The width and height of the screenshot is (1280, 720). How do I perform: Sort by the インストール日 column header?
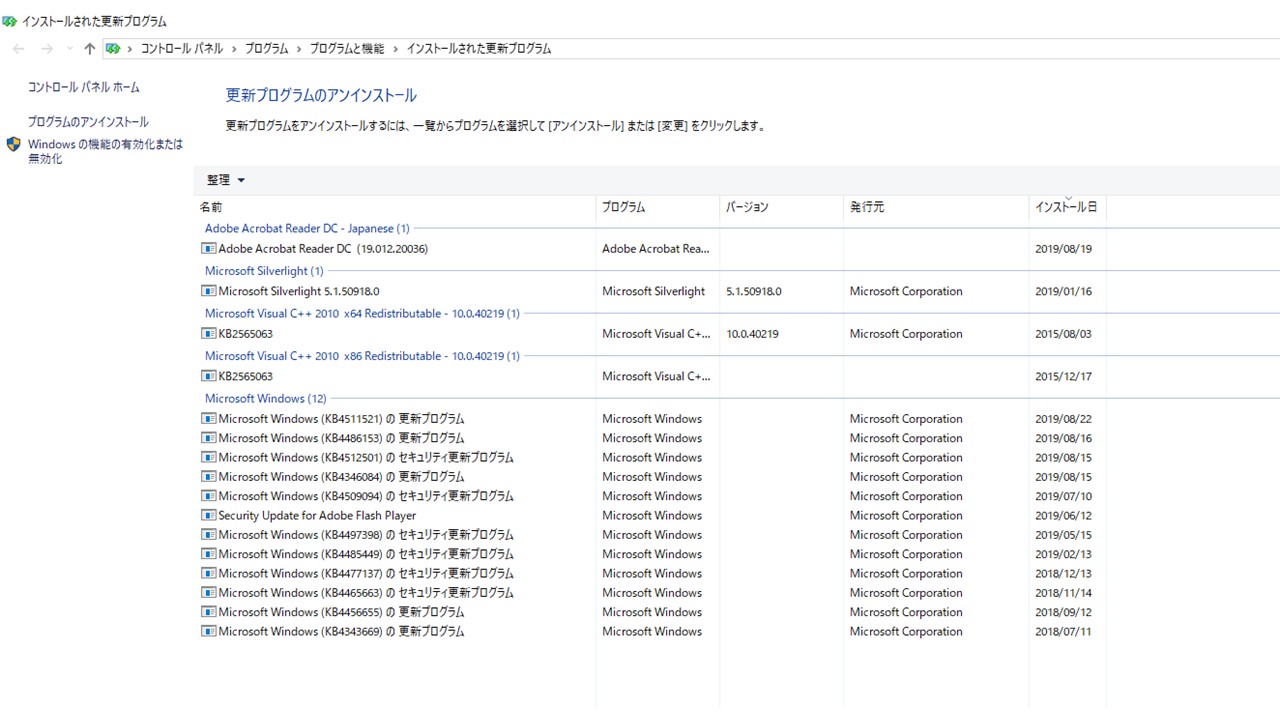tap(1066, 207)
